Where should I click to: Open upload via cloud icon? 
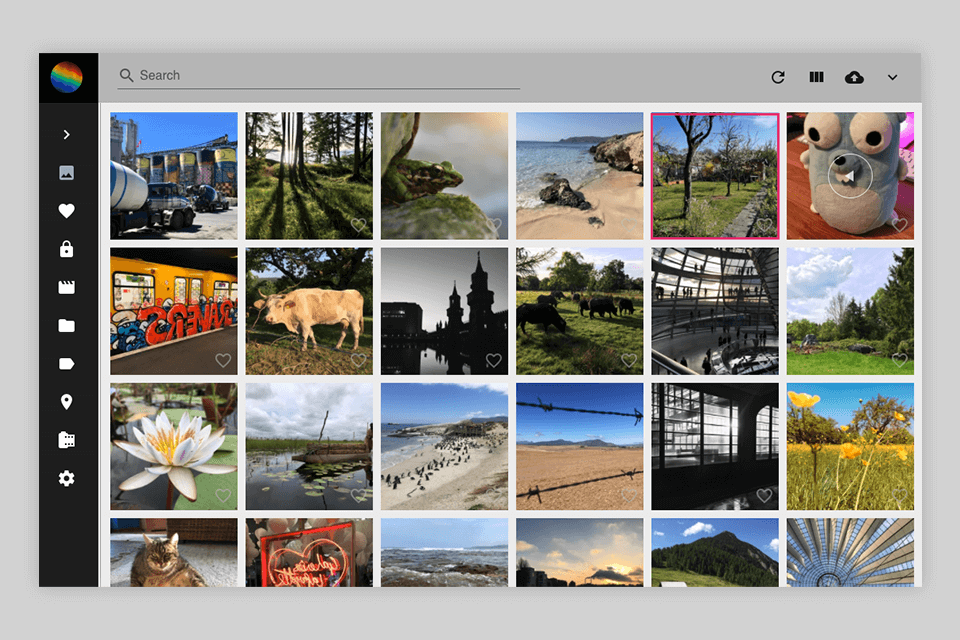(854, 77)
